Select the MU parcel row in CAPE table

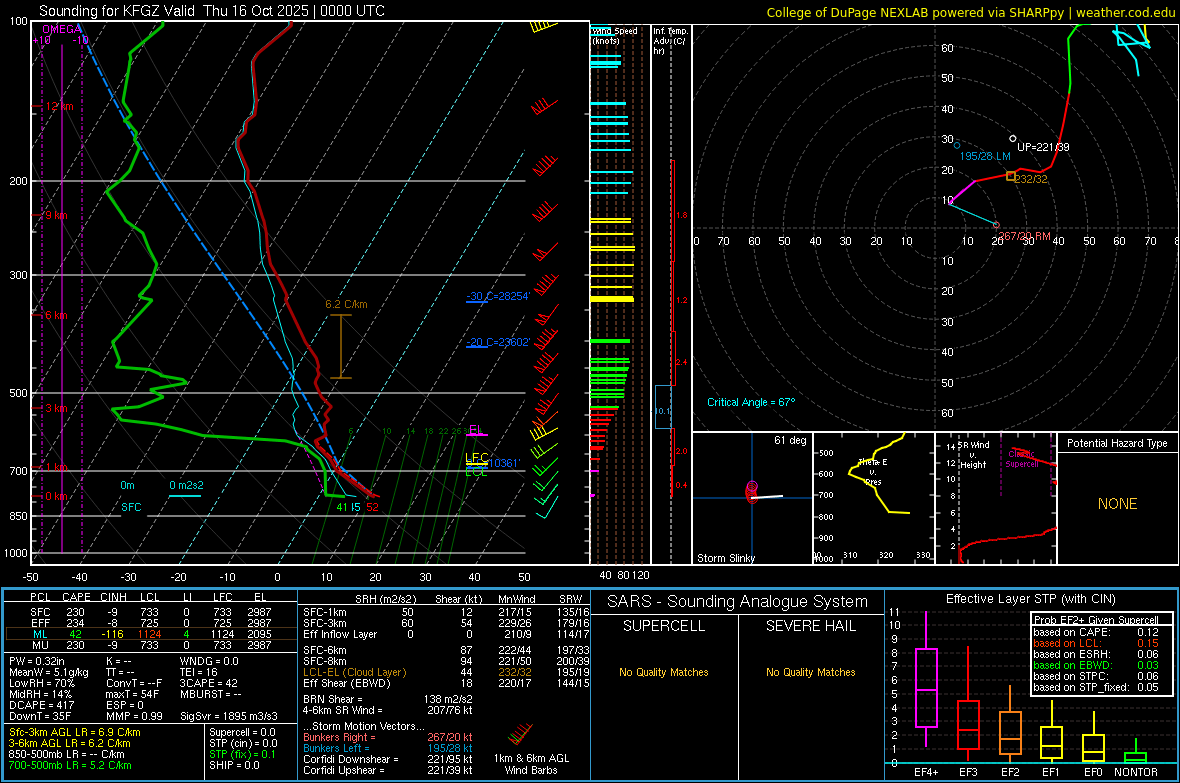pyautogui.click(x=150, y=644)
